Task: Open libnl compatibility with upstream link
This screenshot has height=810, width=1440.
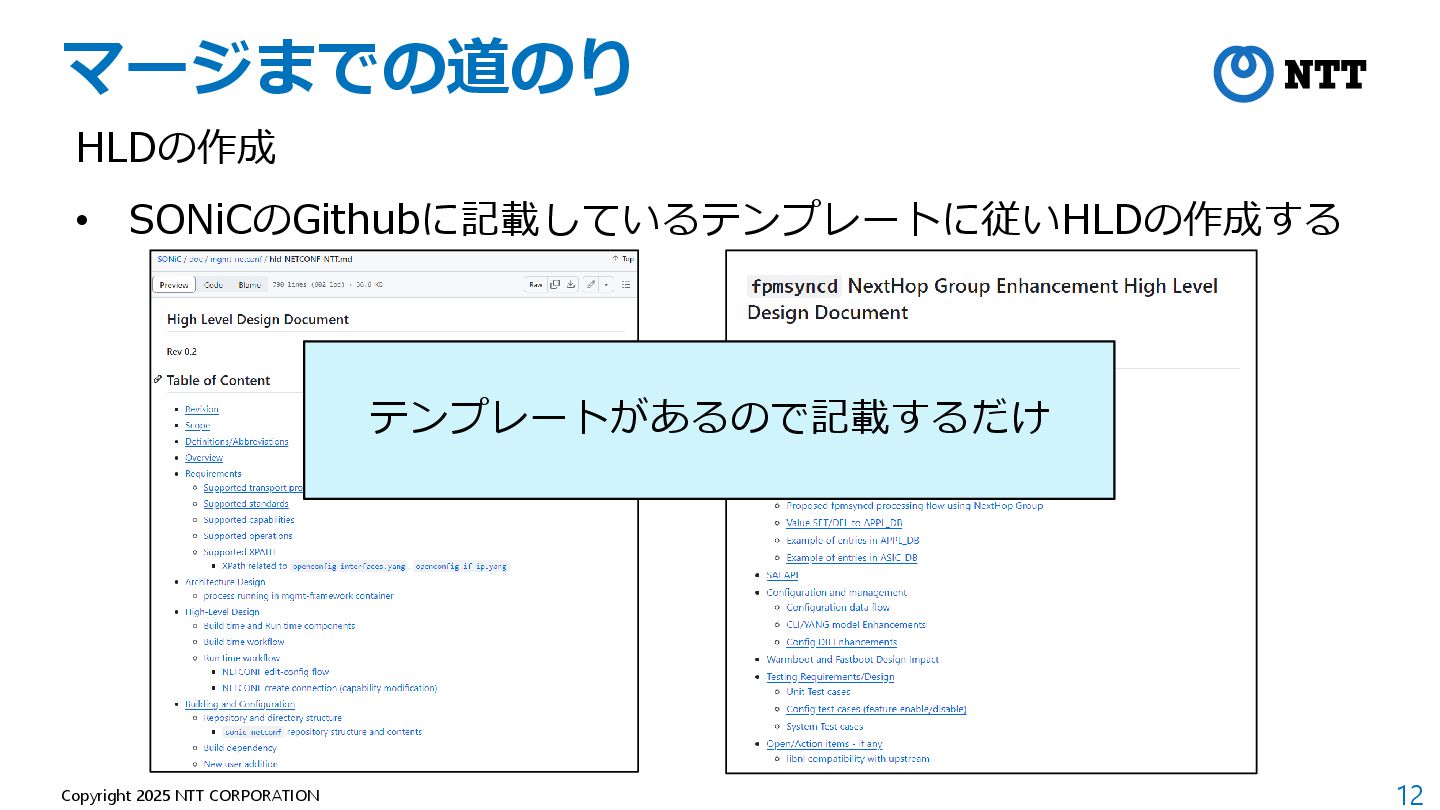Action: coord(857,759)
